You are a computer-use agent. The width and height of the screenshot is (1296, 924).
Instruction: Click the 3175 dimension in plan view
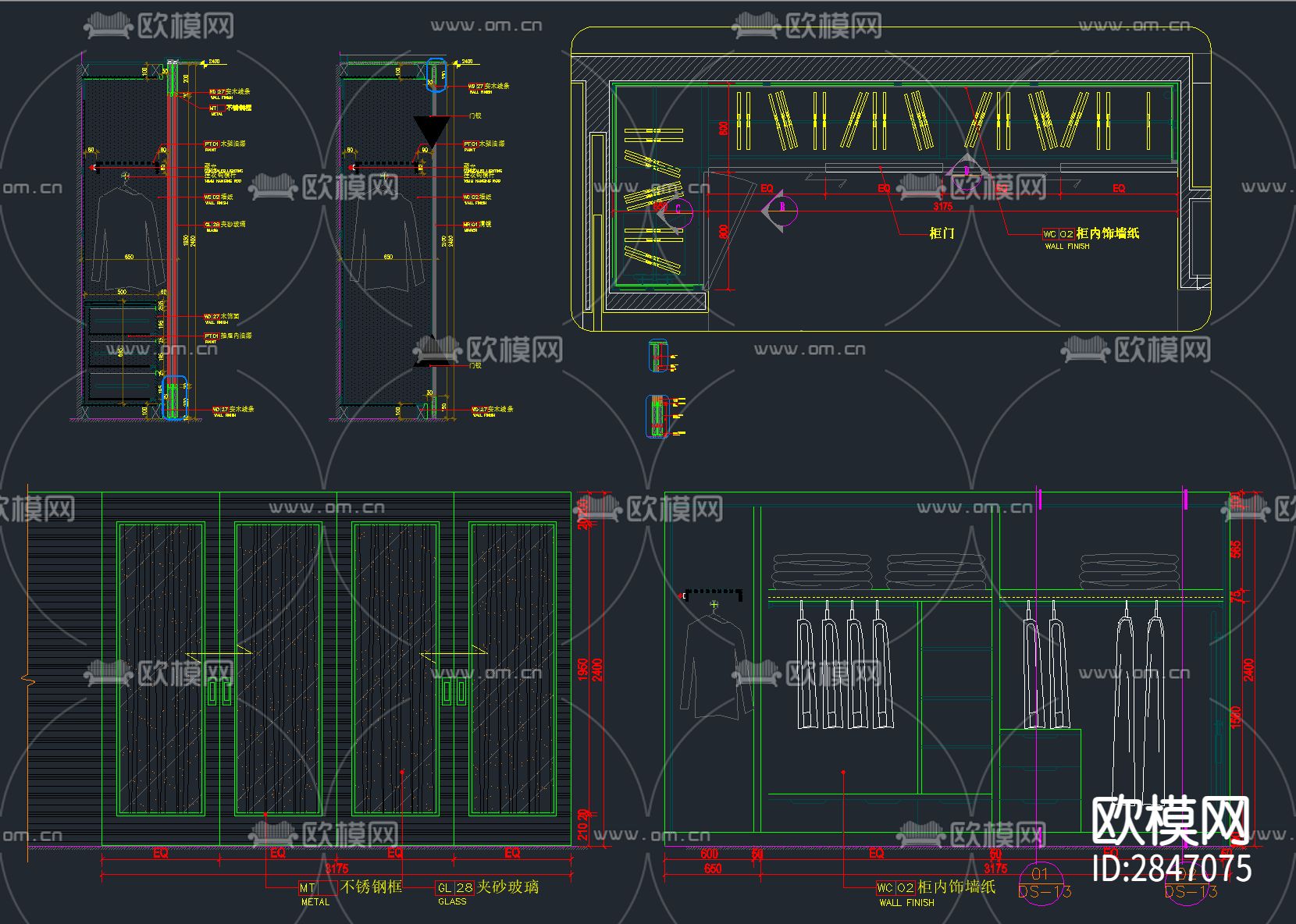943,207
